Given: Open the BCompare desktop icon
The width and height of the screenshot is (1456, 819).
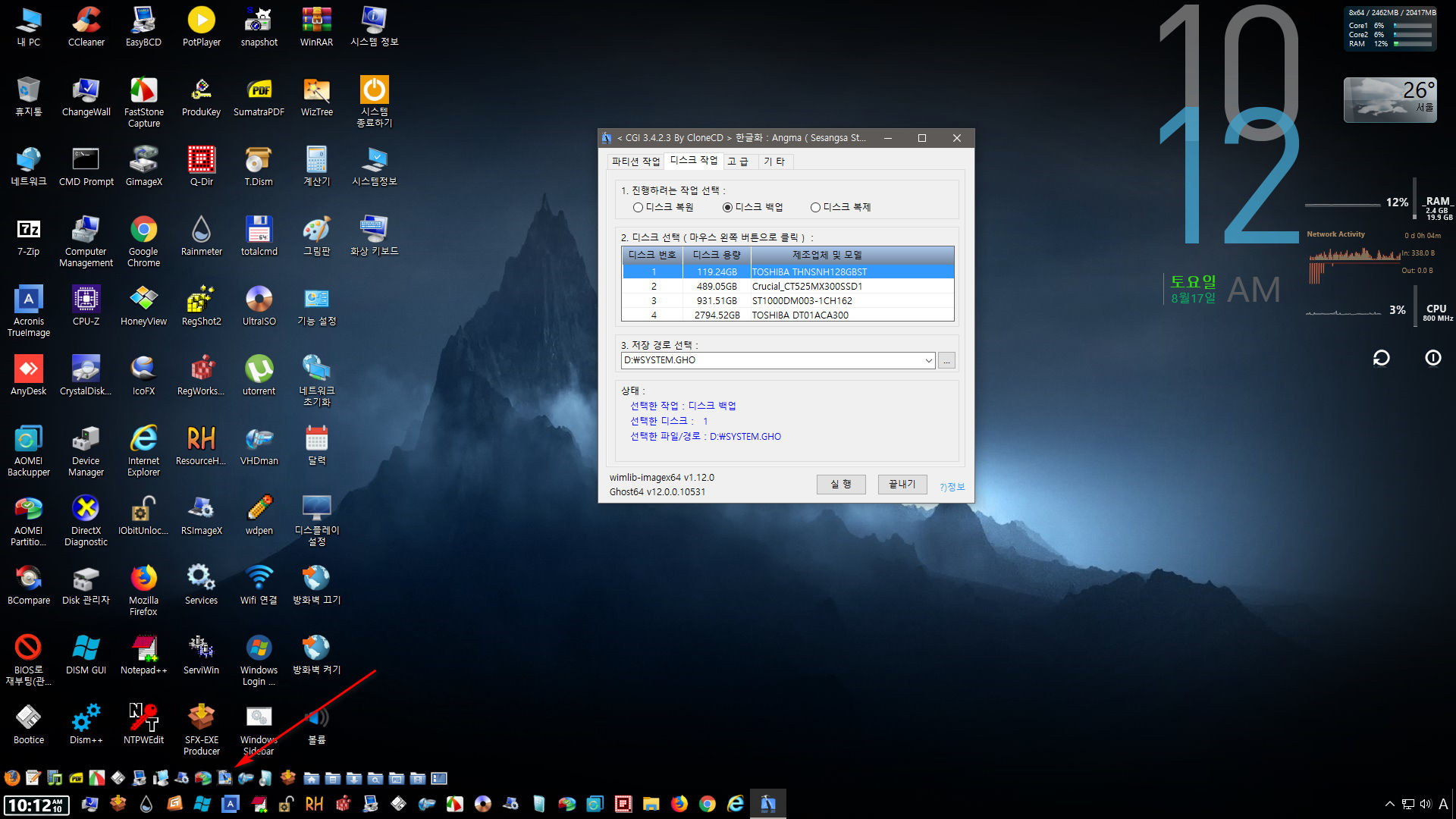Looking at the screenshot, I should [x=28, y=585].
